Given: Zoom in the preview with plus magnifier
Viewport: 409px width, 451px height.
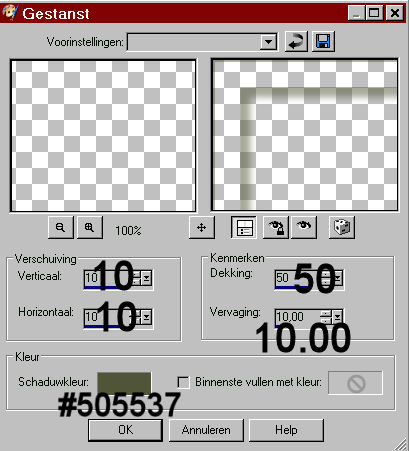Looking at the screenshot, I should click(x=90, y=227).
